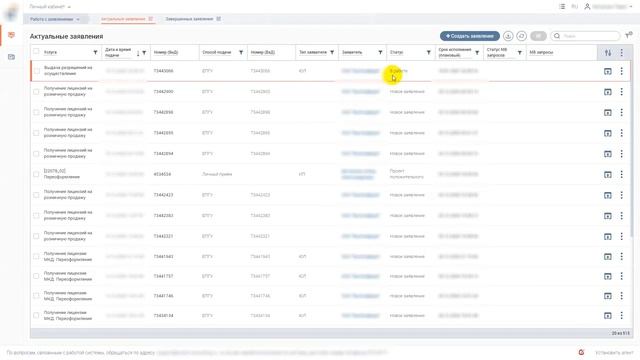This screenshot has height=360, width=640.
Task: Click into the search input field
Action: (x=584, y=36)
